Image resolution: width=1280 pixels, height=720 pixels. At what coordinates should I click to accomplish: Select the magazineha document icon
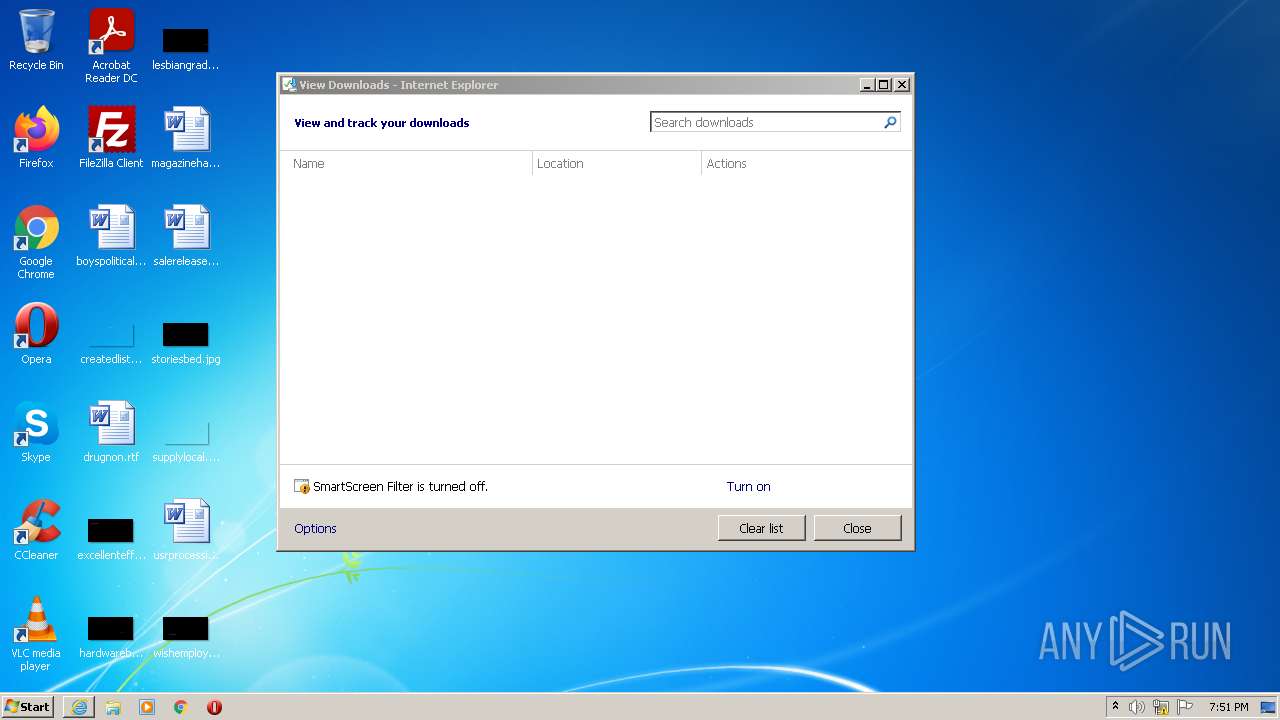click(186, 138)
